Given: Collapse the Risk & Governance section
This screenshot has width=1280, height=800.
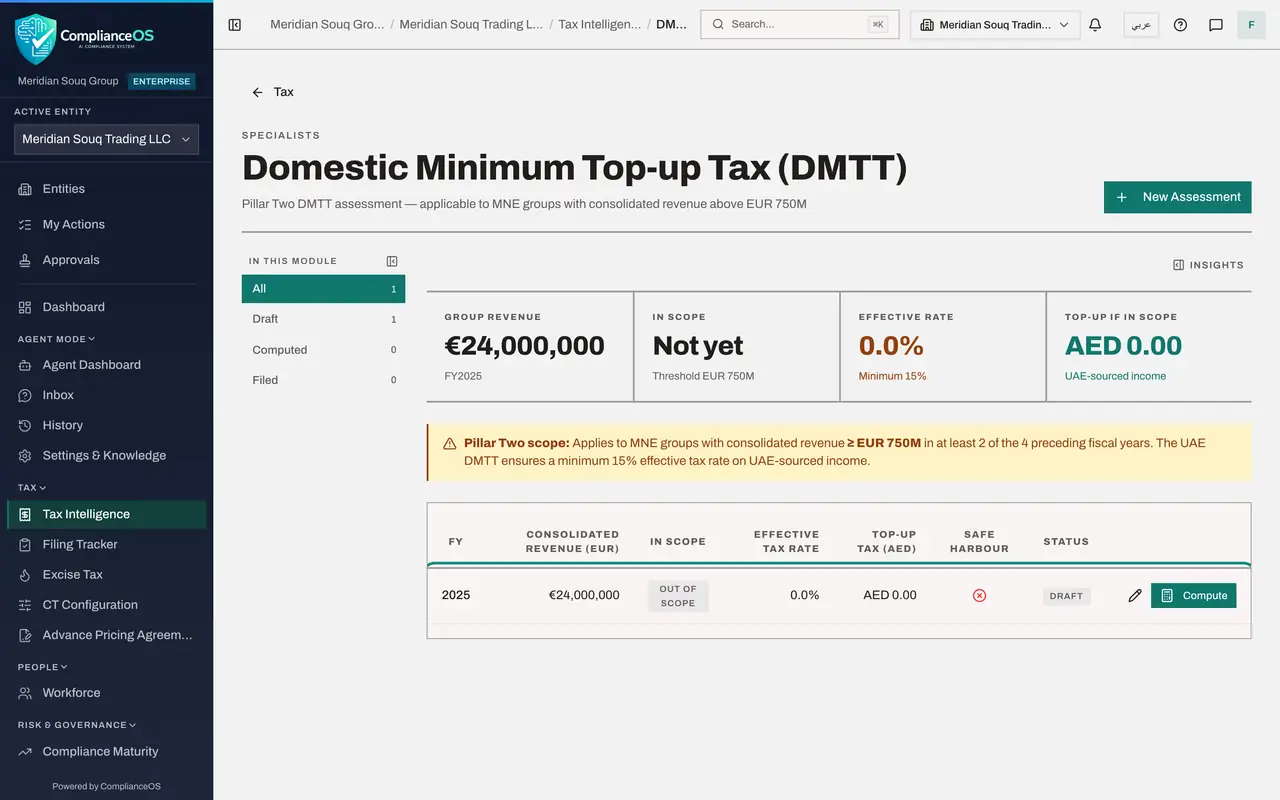Looking at the screenshot, I should 77,725.
